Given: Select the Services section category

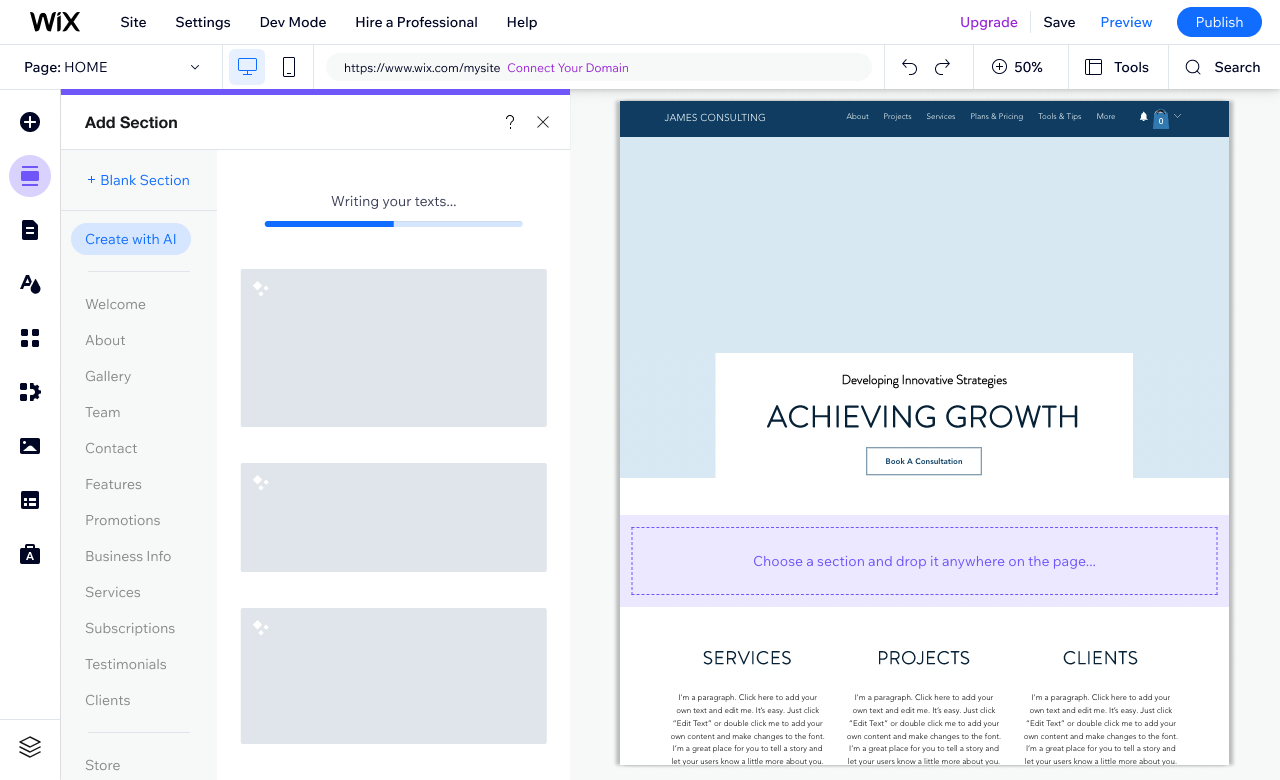Looking at the screenshot, I should pyautogui.click(x=113, y=592).
